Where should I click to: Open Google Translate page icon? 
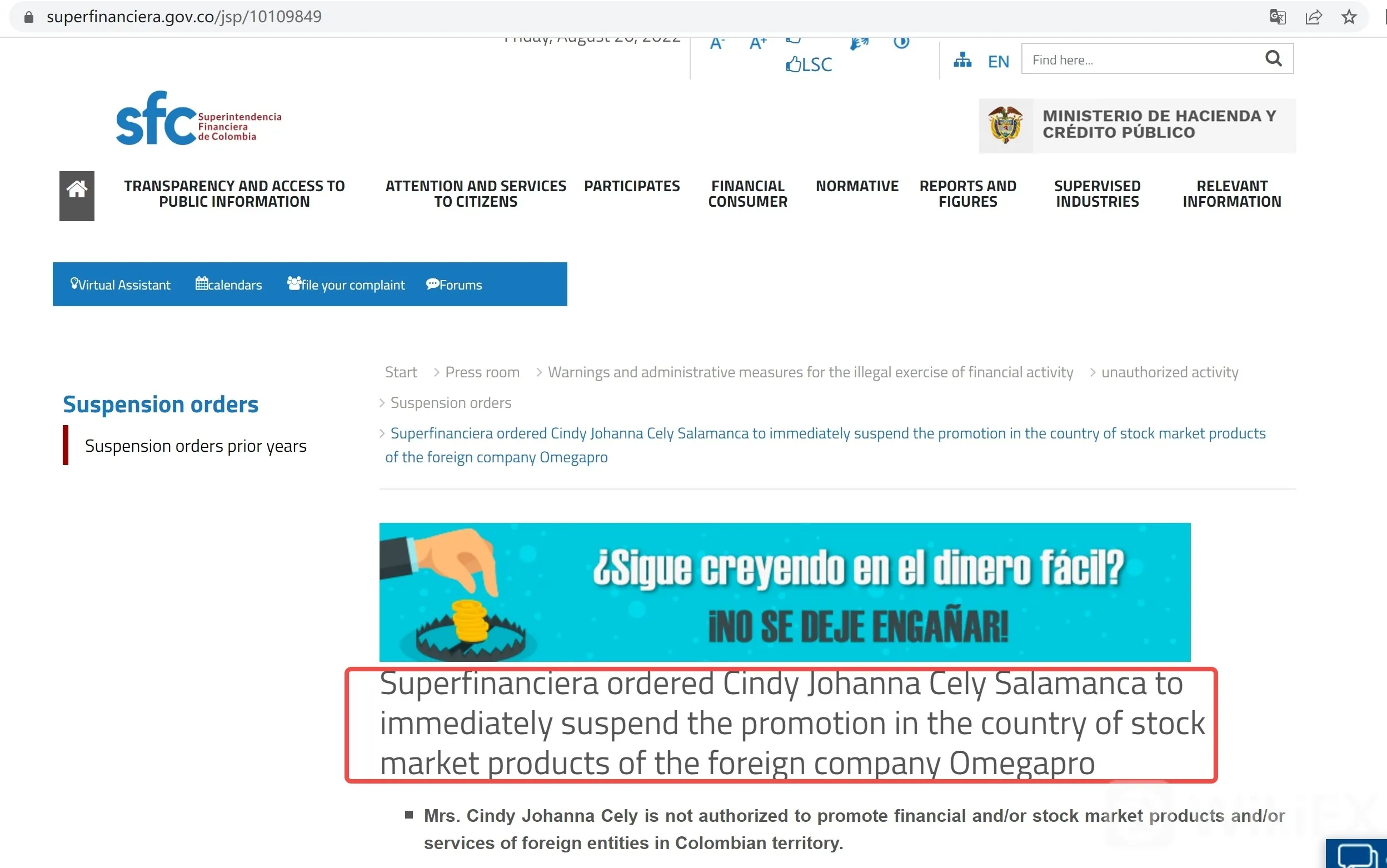tap(1278, 17)
